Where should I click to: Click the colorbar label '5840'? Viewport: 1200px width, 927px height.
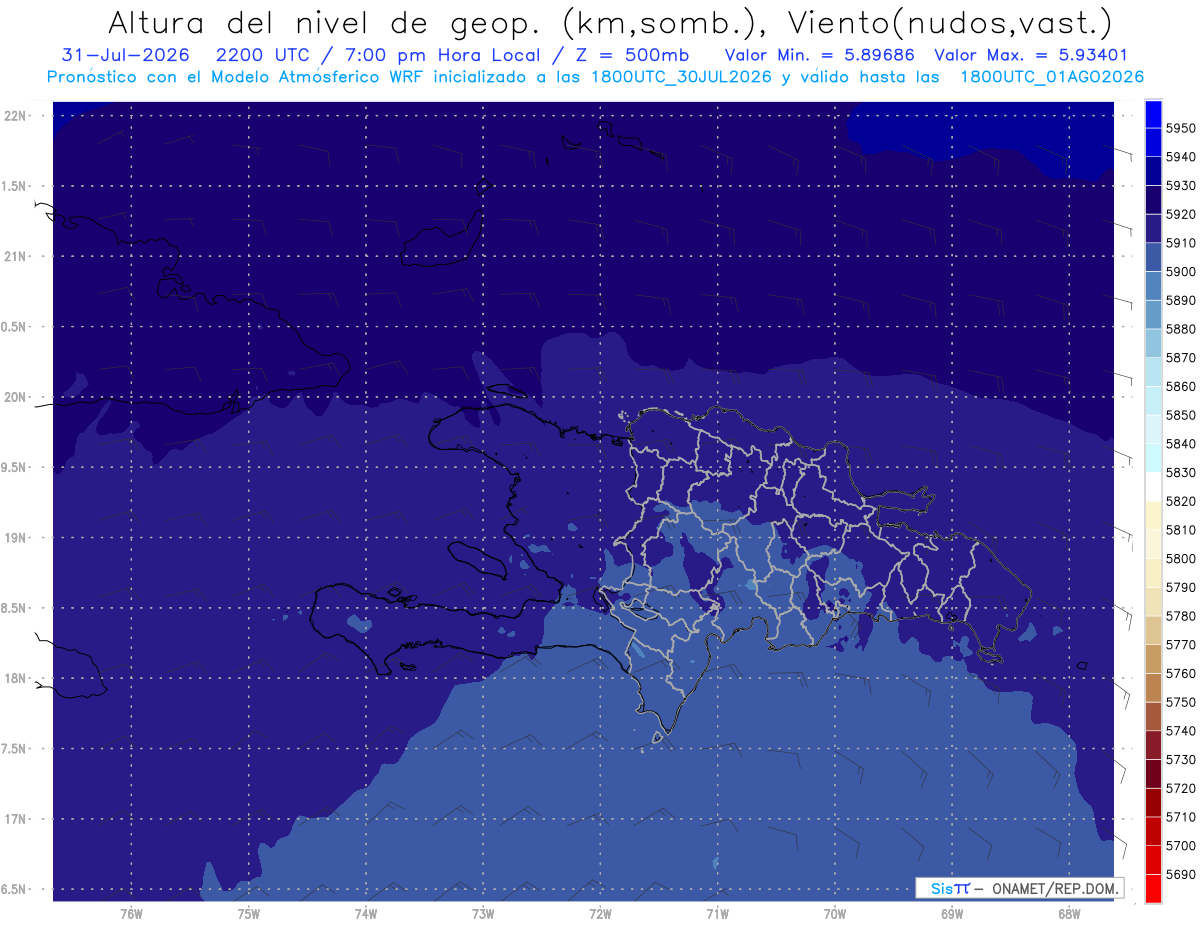tap(1180, 444)
